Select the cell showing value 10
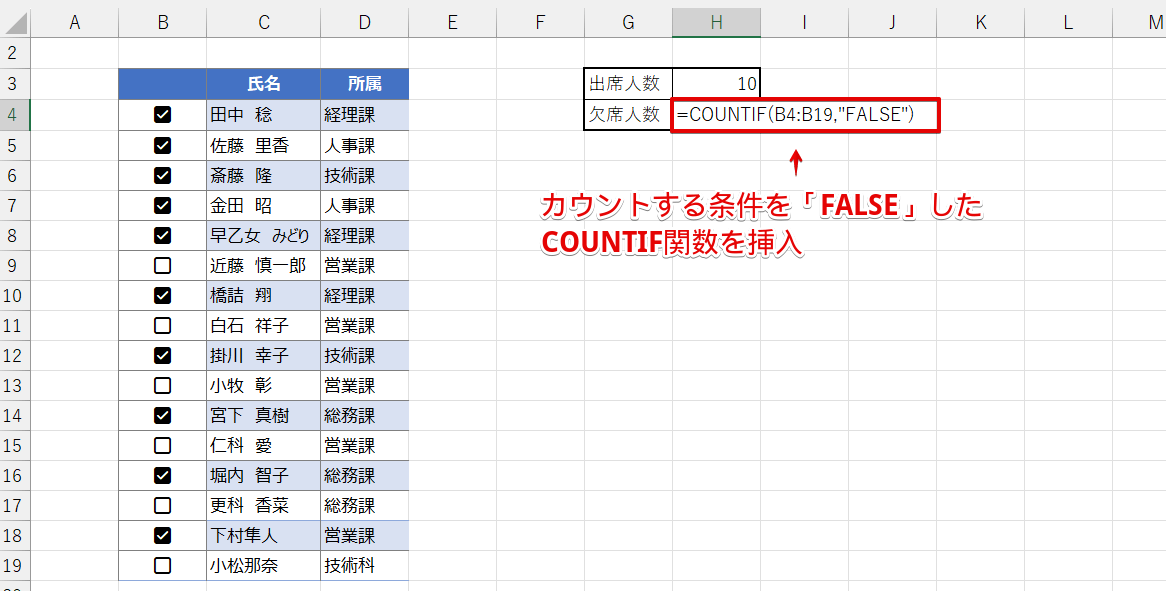 click(x=716, y=84)
